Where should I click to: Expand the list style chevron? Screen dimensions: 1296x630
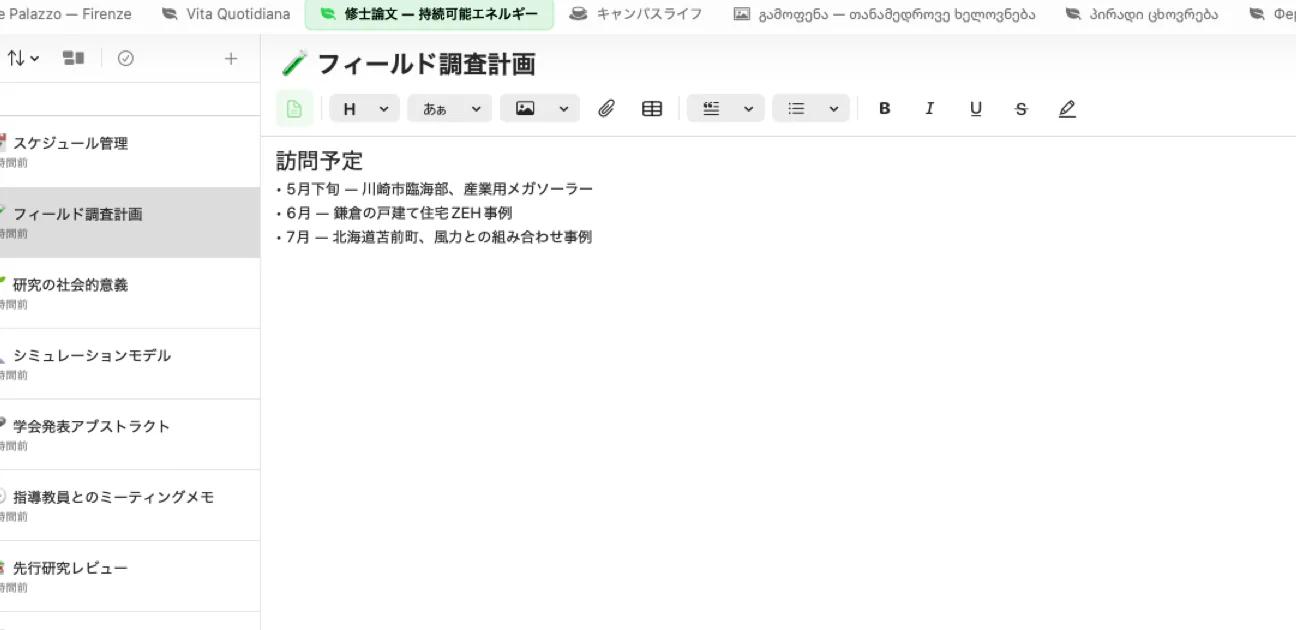(x=834, y=109)
